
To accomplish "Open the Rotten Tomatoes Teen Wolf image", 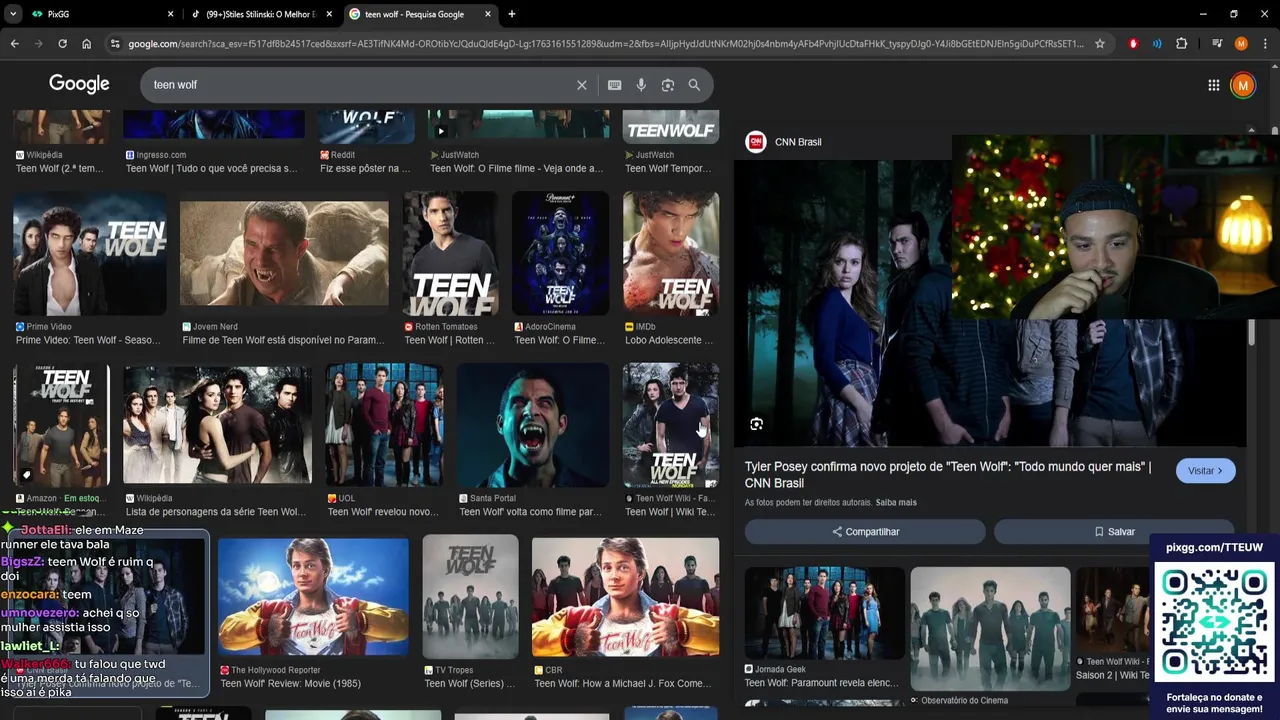I will [450, 254].
